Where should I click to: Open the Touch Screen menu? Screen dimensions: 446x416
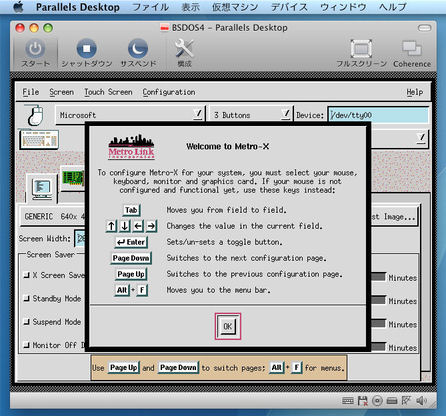108,92
